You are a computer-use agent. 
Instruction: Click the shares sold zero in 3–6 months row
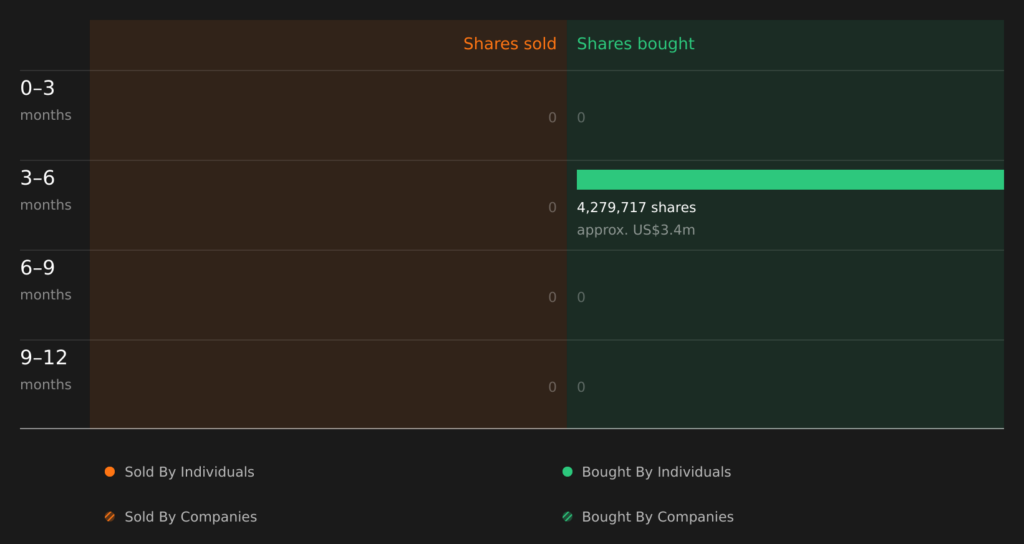552,208
